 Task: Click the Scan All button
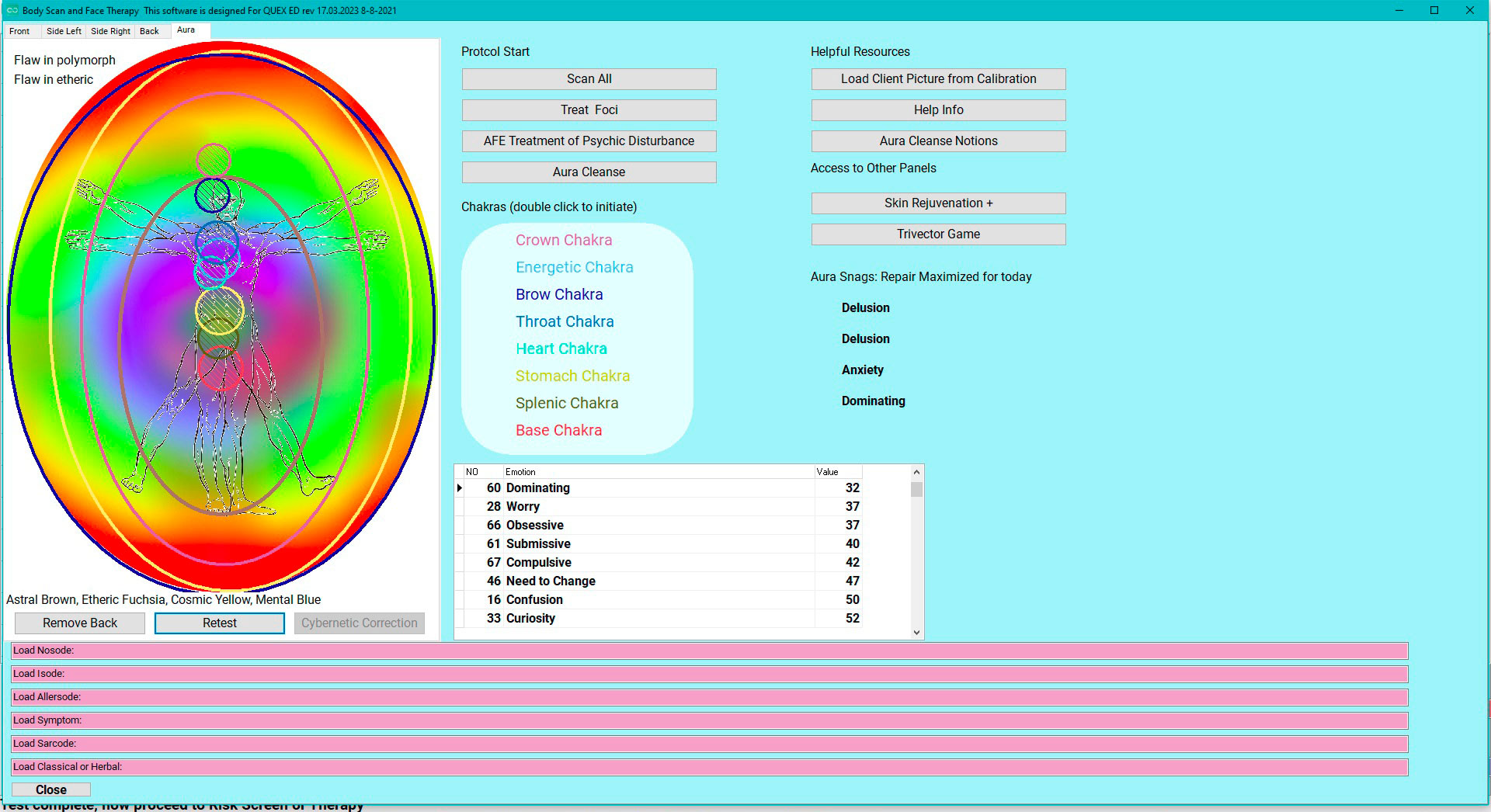pyautogui.click(x=589, y=79)
